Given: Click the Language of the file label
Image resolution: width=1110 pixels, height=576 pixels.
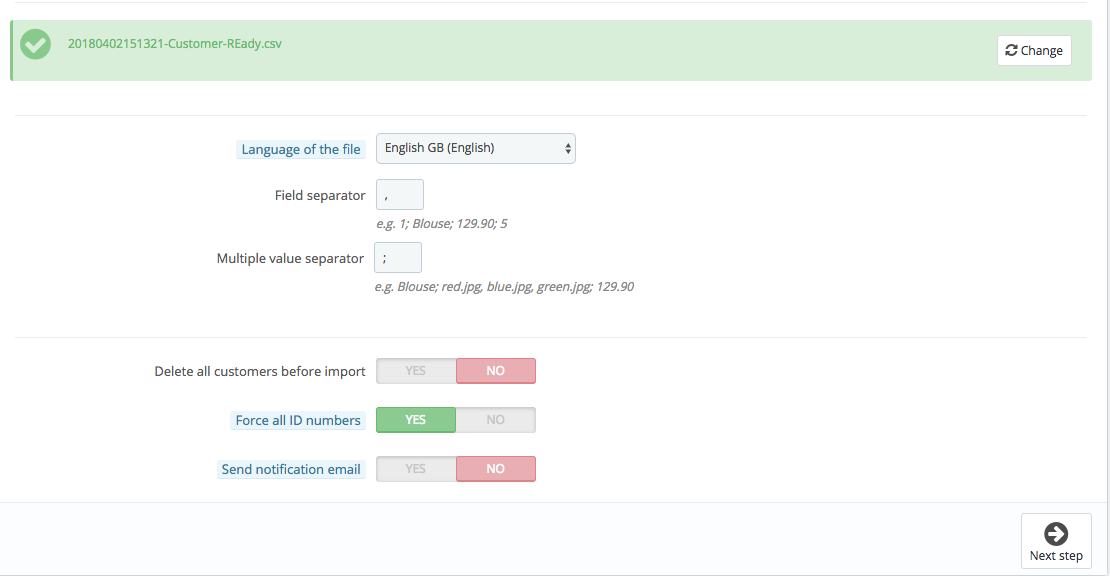Looking at the screenshot, I should tap(301, 149).
